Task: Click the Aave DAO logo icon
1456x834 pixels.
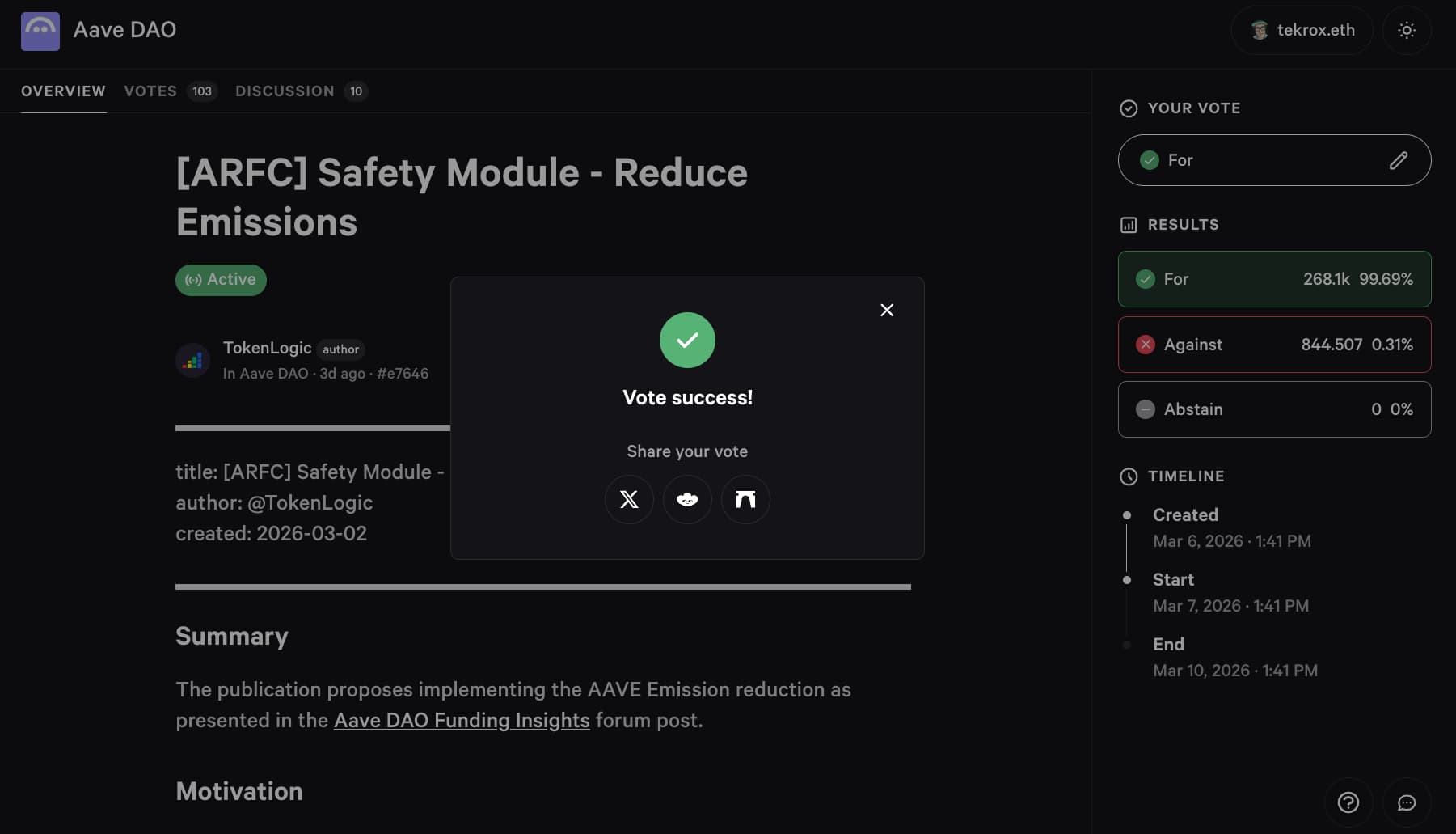Action: tap(40, 31)
